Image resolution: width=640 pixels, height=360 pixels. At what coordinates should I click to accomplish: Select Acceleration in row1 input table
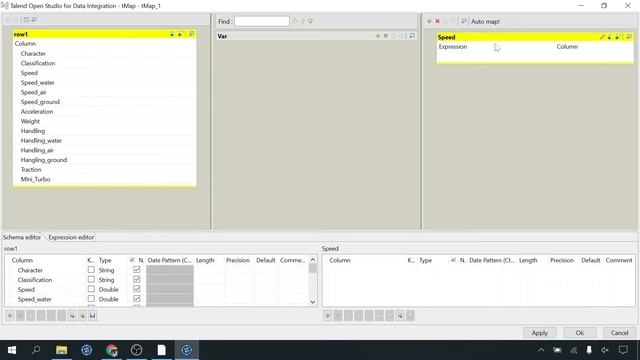[37, 111]
